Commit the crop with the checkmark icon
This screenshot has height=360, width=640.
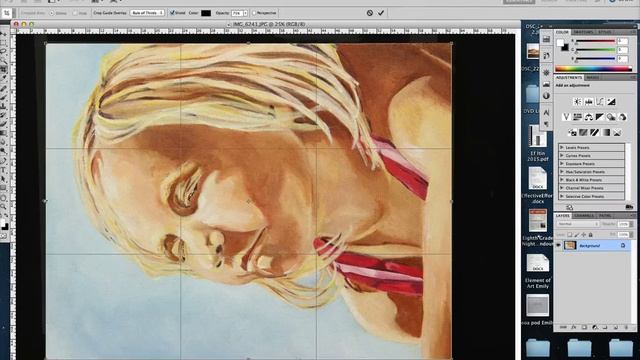coord(381,13)
